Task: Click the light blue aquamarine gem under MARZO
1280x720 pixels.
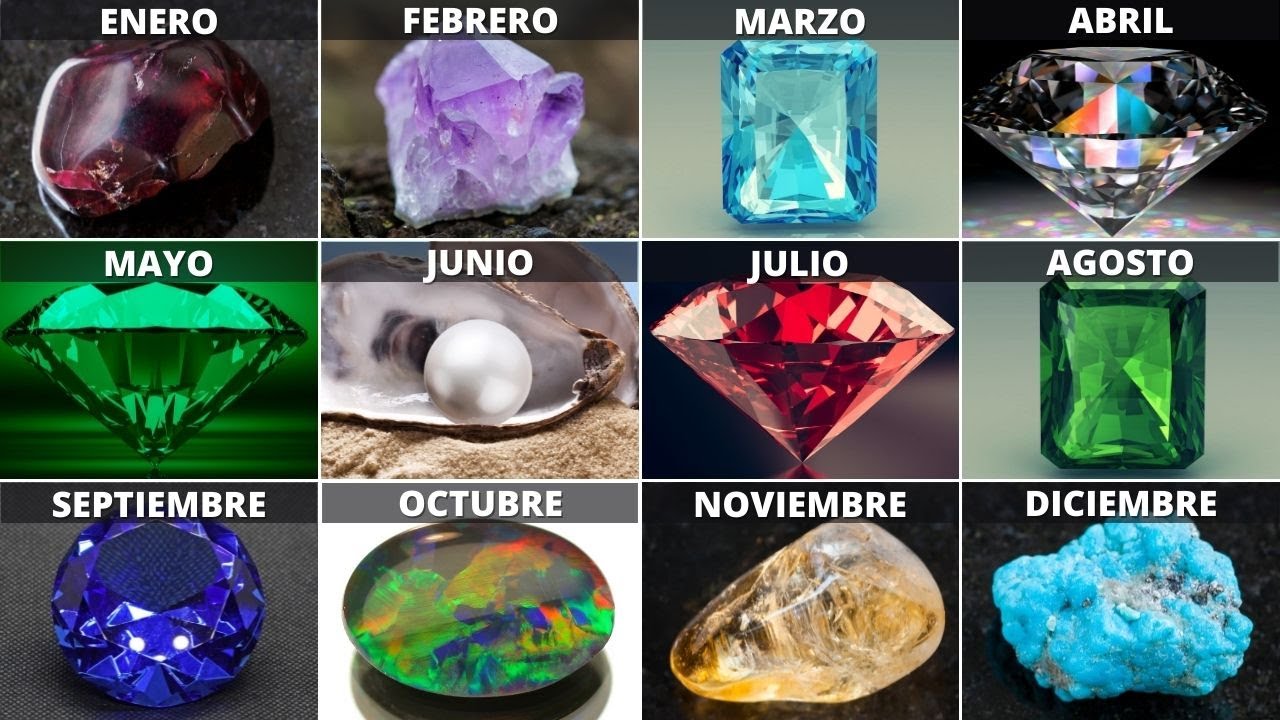Action: pos(798,130)
